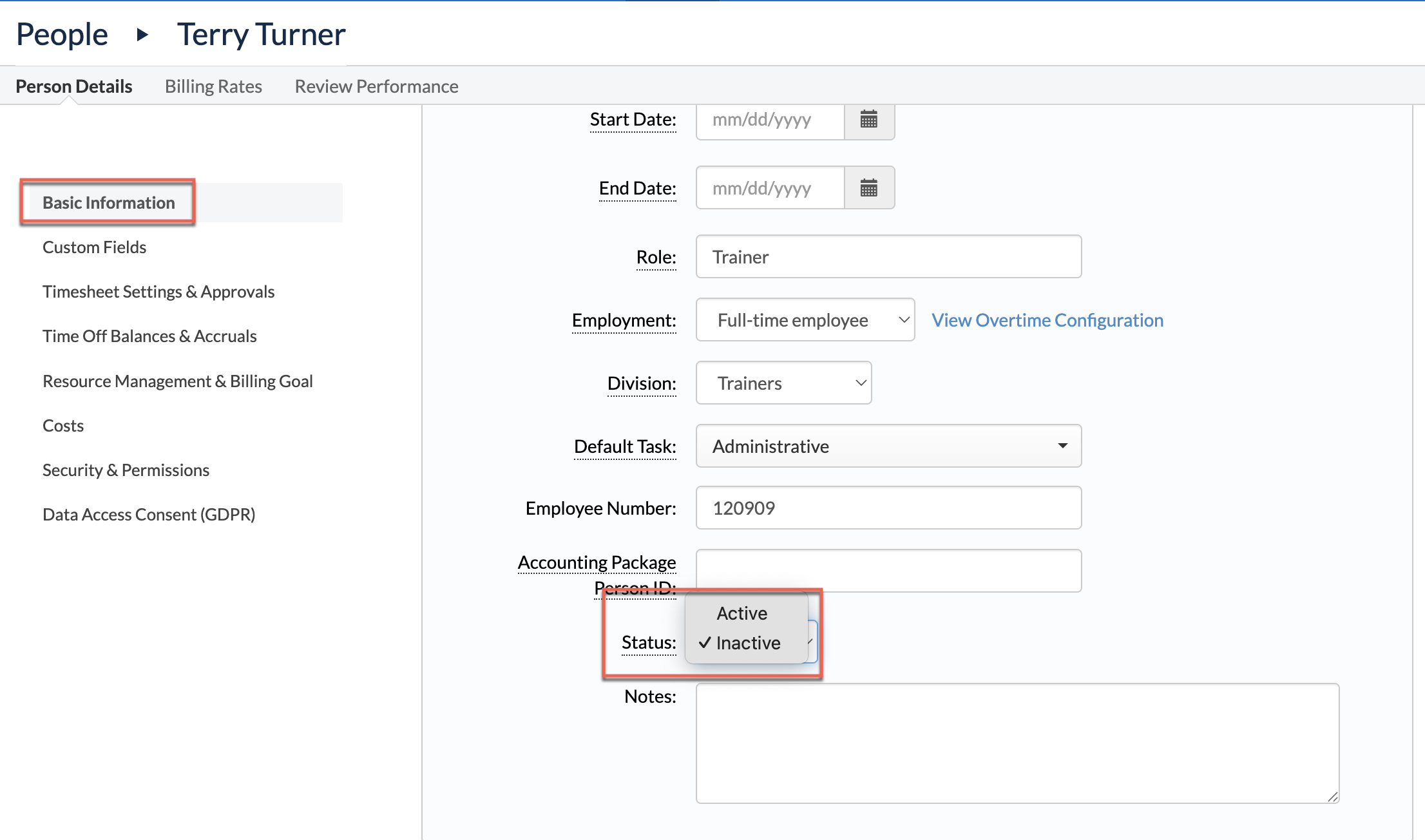Select Data Access Consent (GDPR)
The image size is (1425, 840).
(x=149, y=514)
